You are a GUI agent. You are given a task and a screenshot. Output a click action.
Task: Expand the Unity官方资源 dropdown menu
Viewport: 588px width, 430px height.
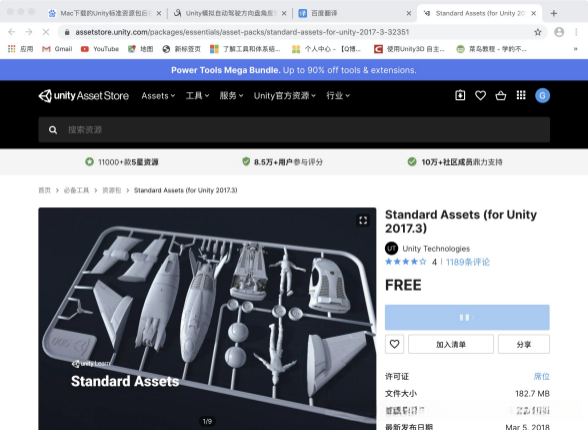(x=285, y=96)
